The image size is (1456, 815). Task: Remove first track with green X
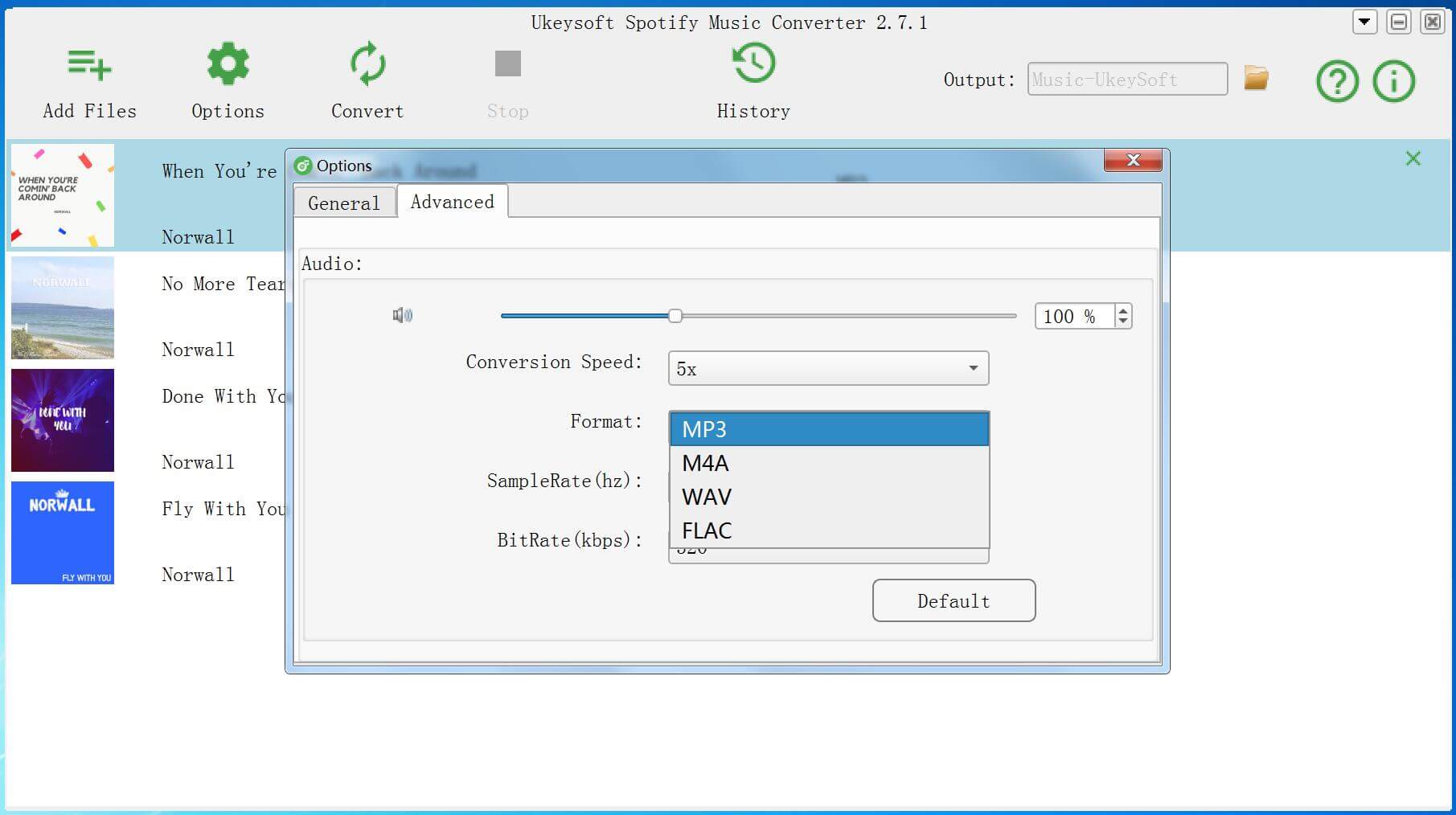(x=1413, y=158)
